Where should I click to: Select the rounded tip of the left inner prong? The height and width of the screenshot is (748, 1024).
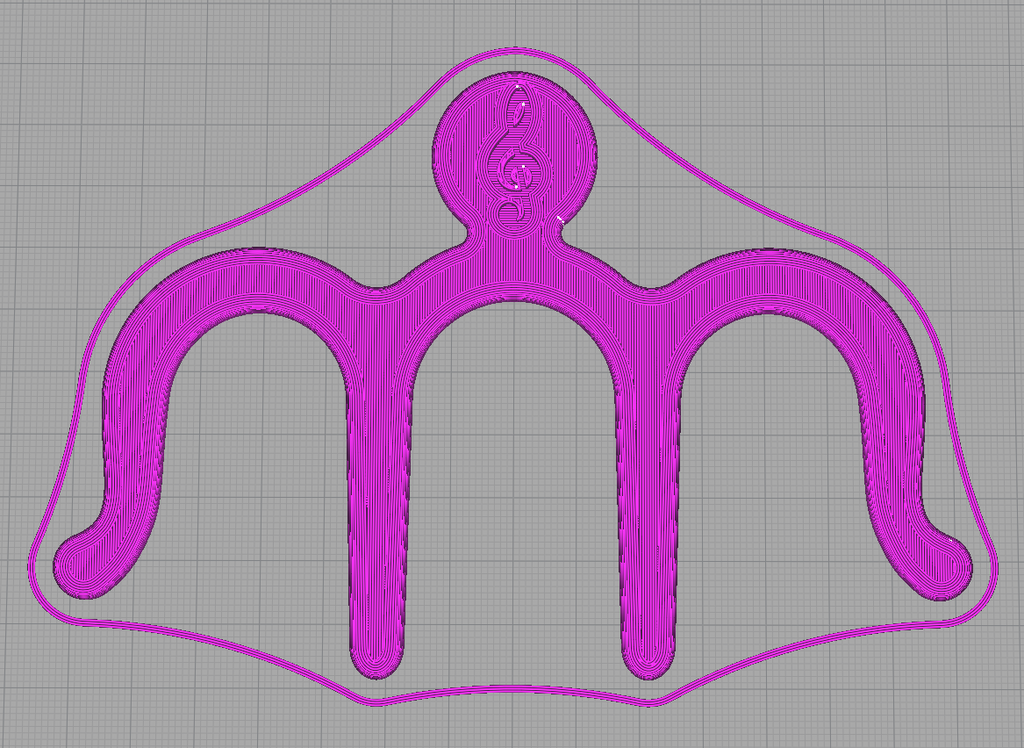point(377,662)
